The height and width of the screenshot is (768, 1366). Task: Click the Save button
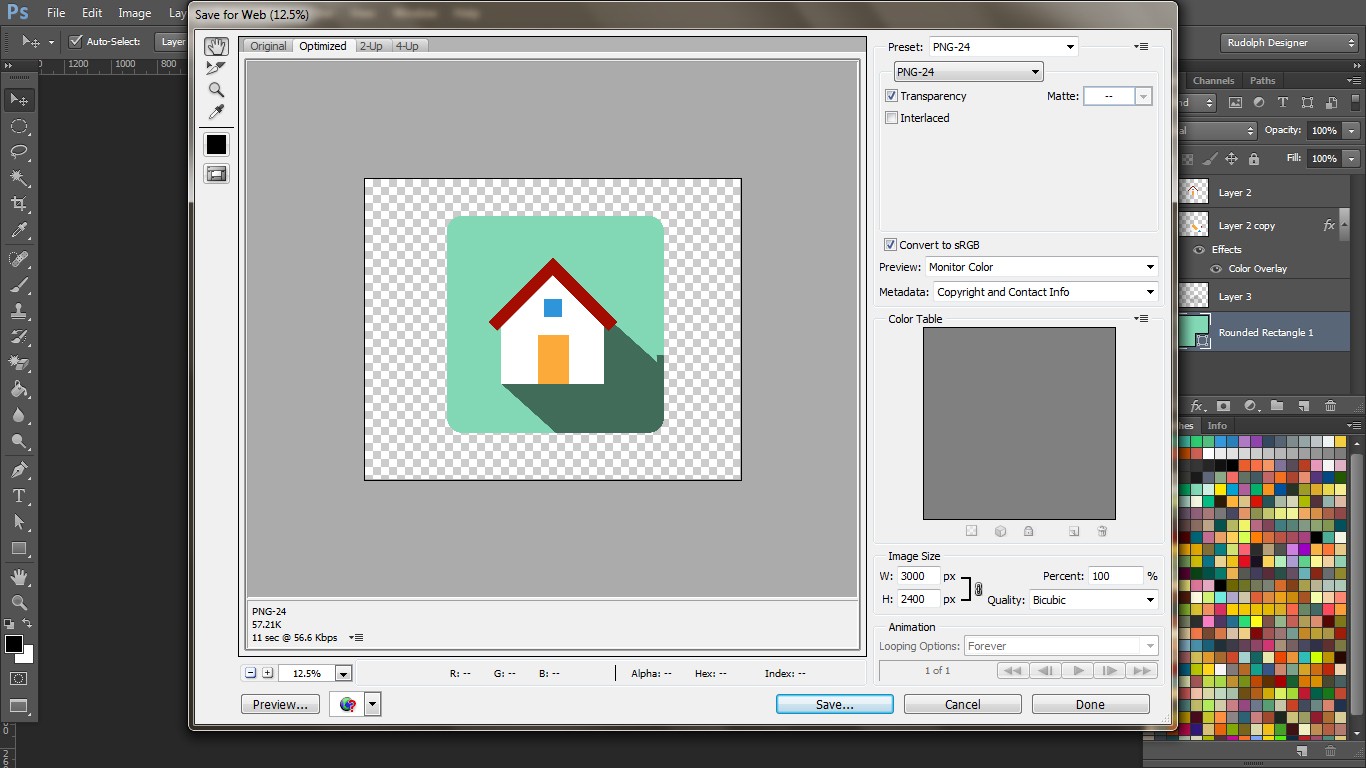pos(834,704)
